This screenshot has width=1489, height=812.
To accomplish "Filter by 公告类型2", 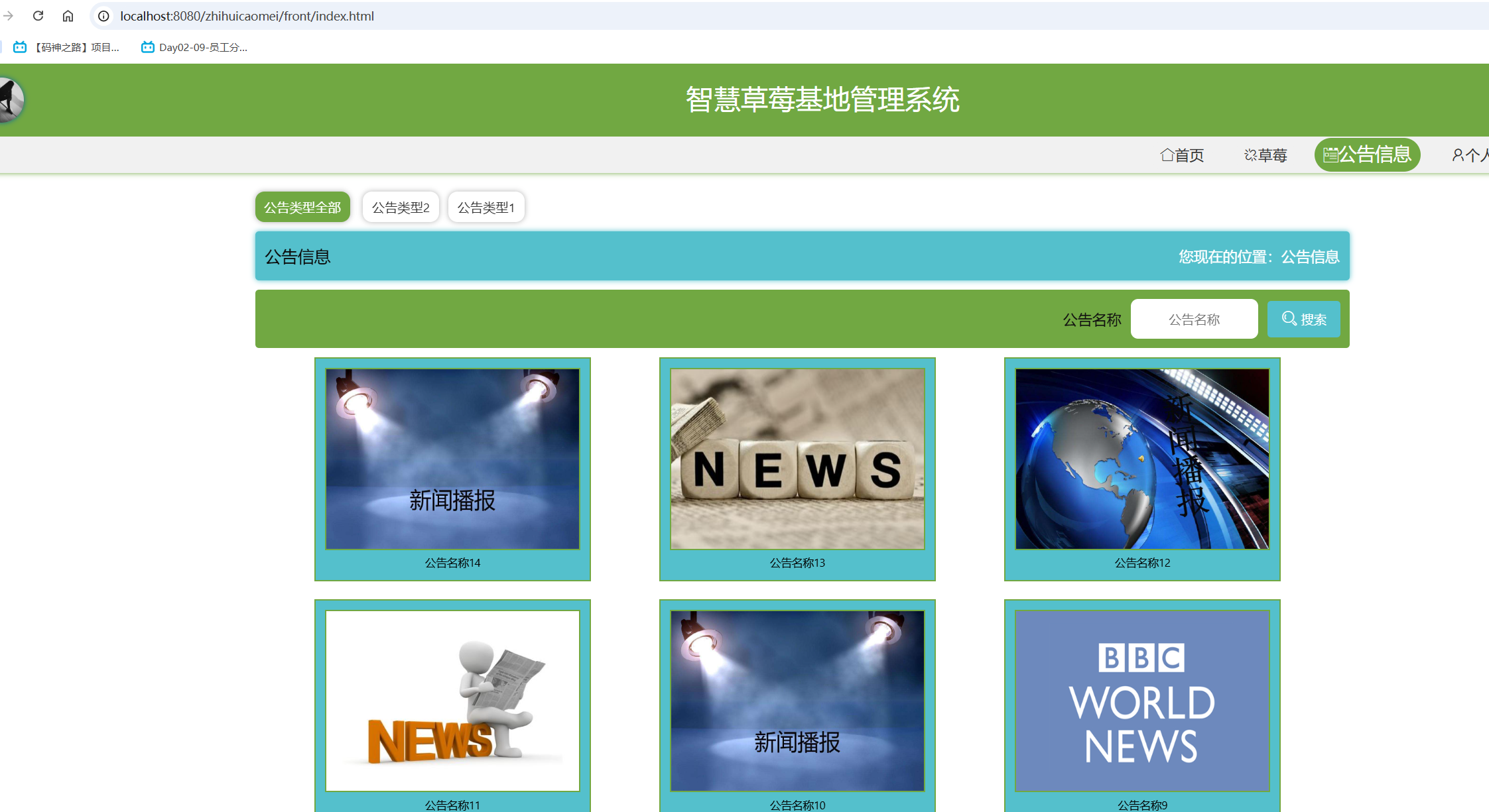I will coord(401,207).
